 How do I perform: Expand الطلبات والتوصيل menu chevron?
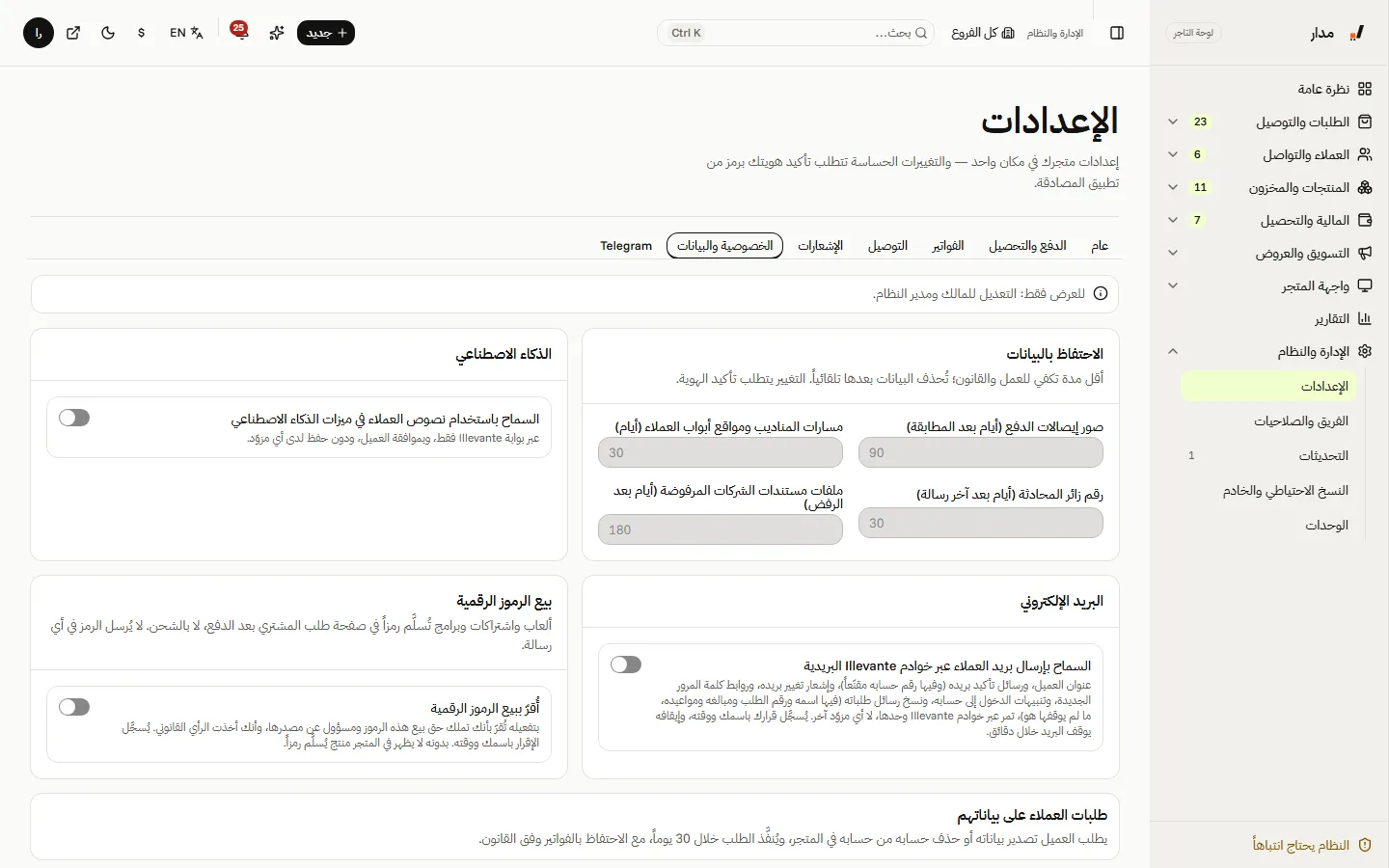point(1173,122)
